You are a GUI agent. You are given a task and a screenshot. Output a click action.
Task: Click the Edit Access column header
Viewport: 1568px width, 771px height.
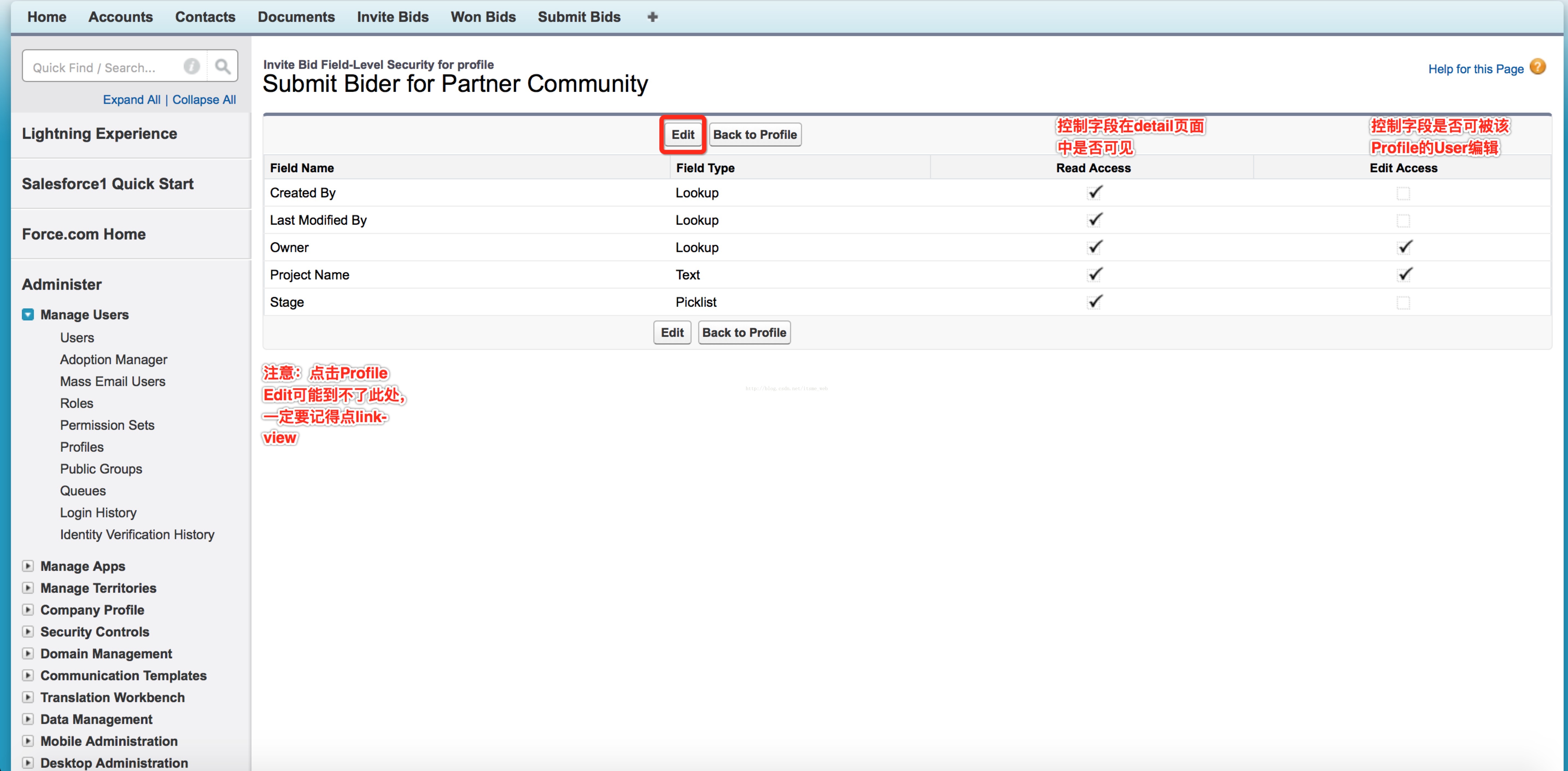[1403, 168]
